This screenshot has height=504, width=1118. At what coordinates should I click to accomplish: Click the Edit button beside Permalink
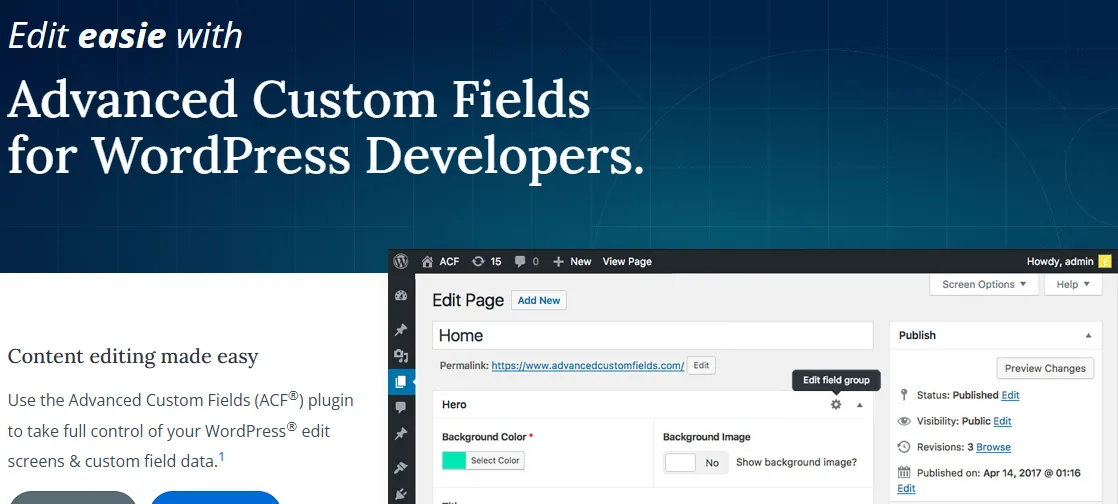tap(701, 365)
